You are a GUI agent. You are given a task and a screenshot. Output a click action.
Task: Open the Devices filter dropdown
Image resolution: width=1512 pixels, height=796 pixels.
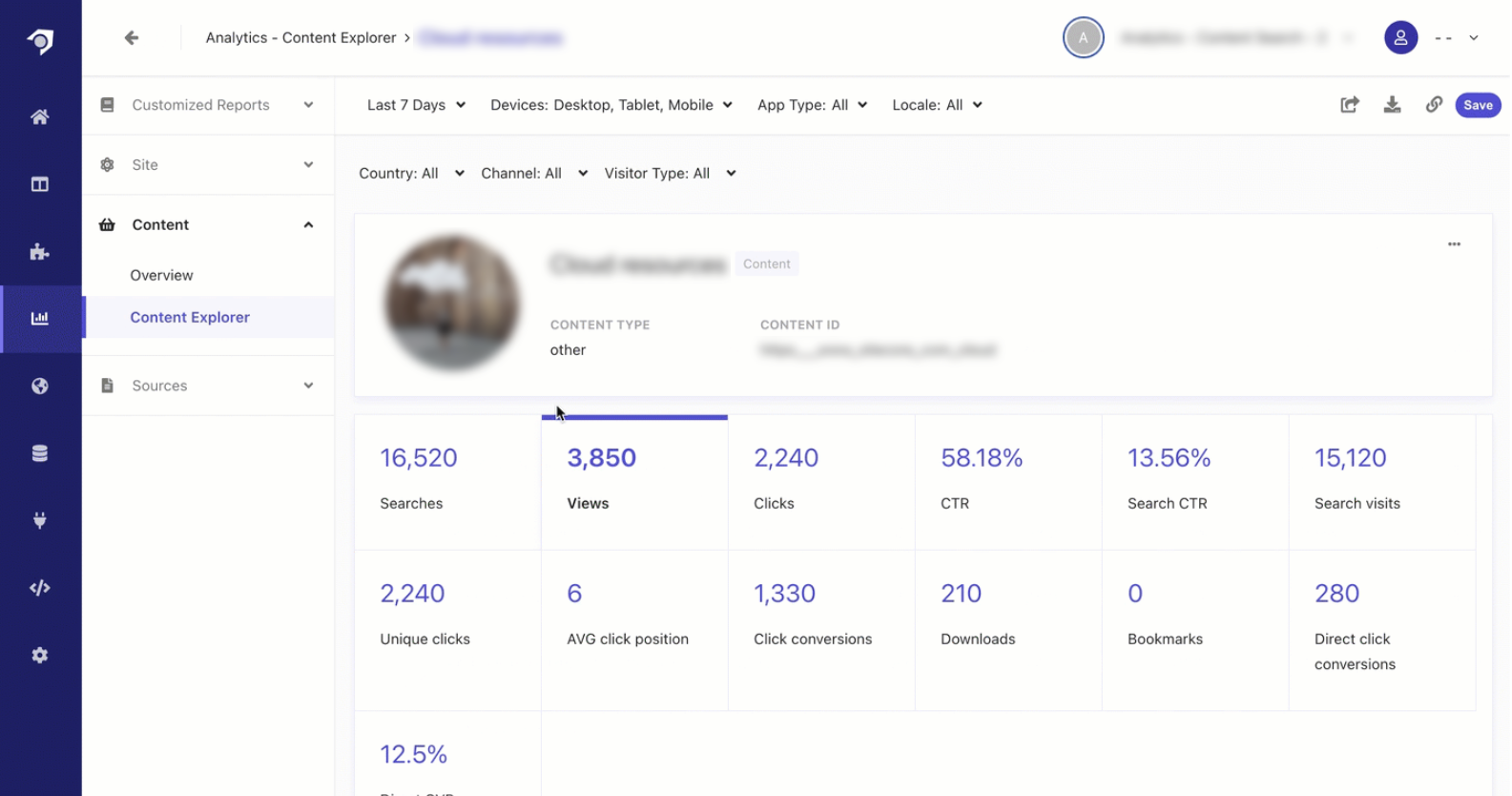coord(611,105)
